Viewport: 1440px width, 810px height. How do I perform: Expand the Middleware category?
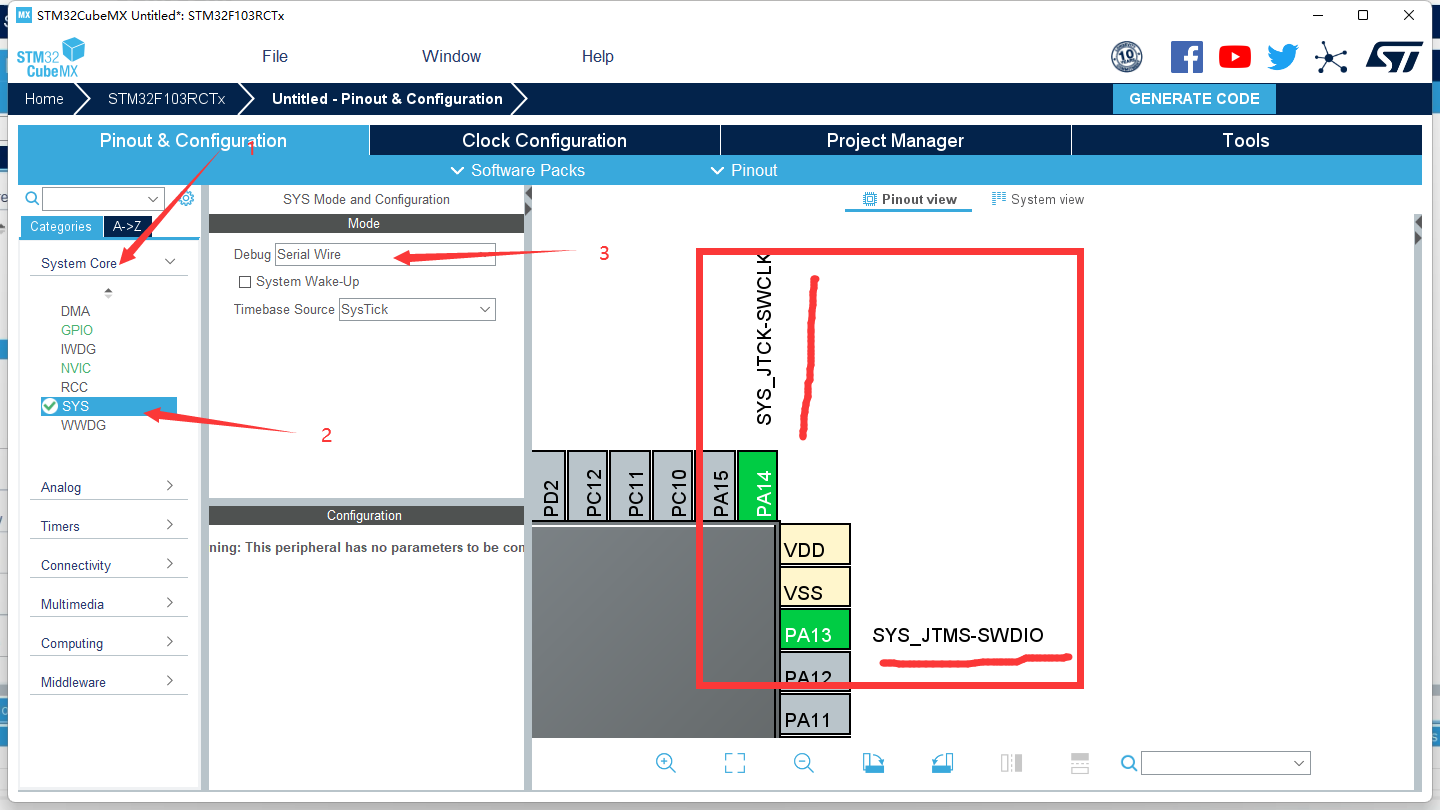pyautogui.click(x=108, y=682)
